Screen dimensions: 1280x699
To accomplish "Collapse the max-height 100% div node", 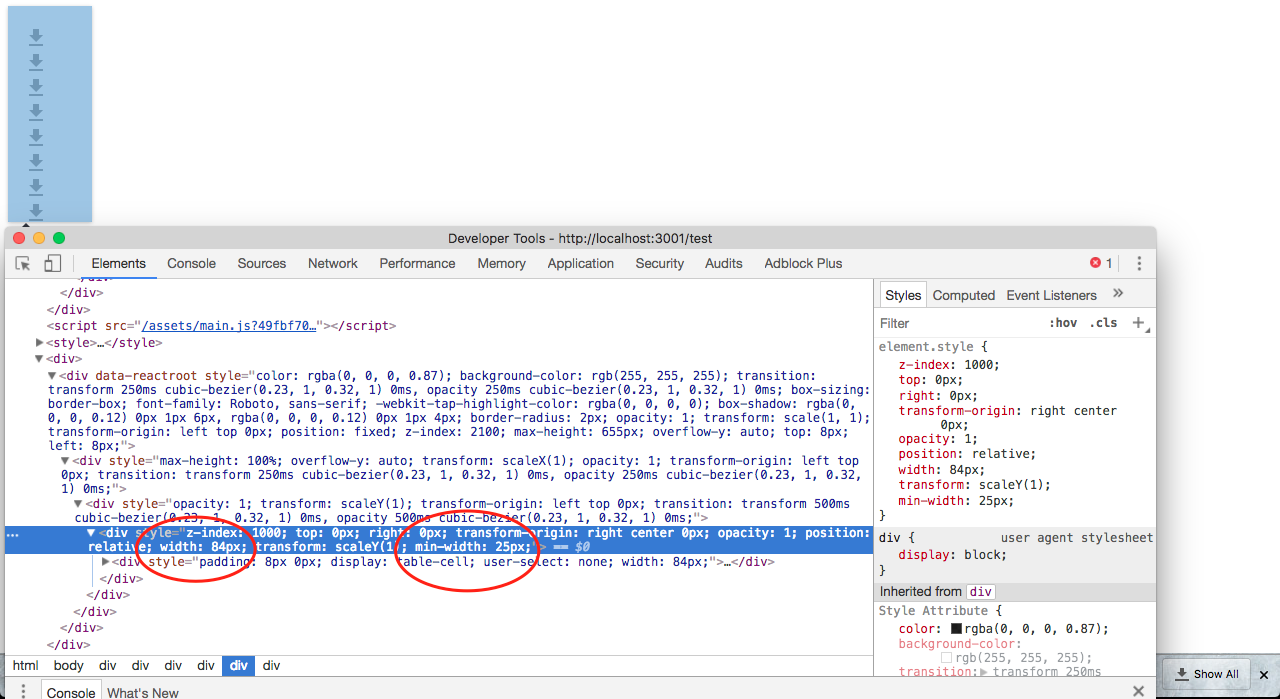I will (x=66, y=461).
